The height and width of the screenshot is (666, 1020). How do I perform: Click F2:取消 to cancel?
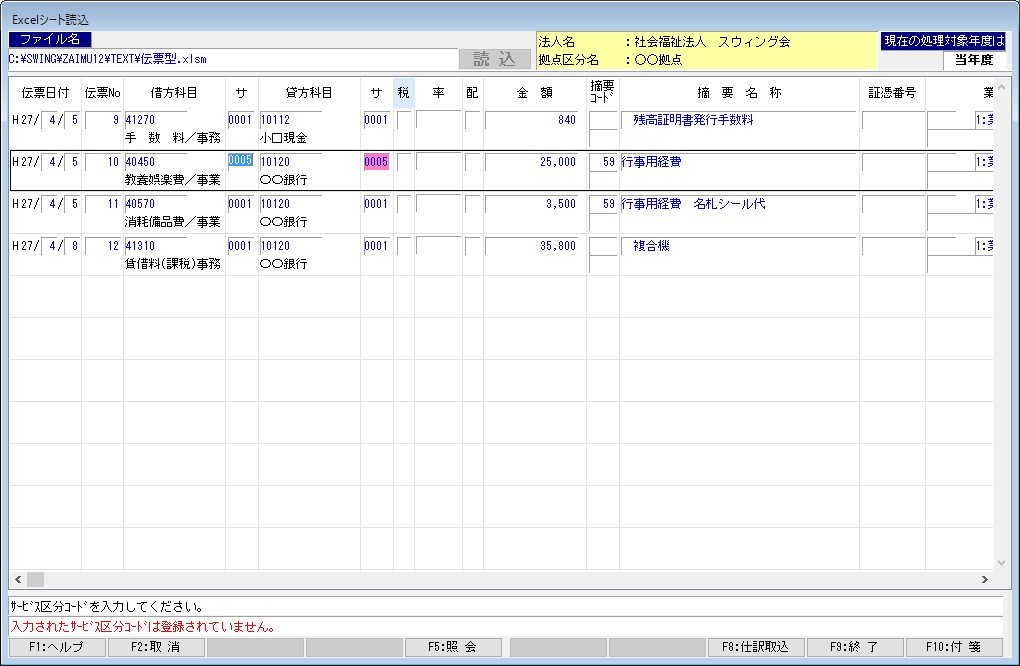(x=155, y=647)
